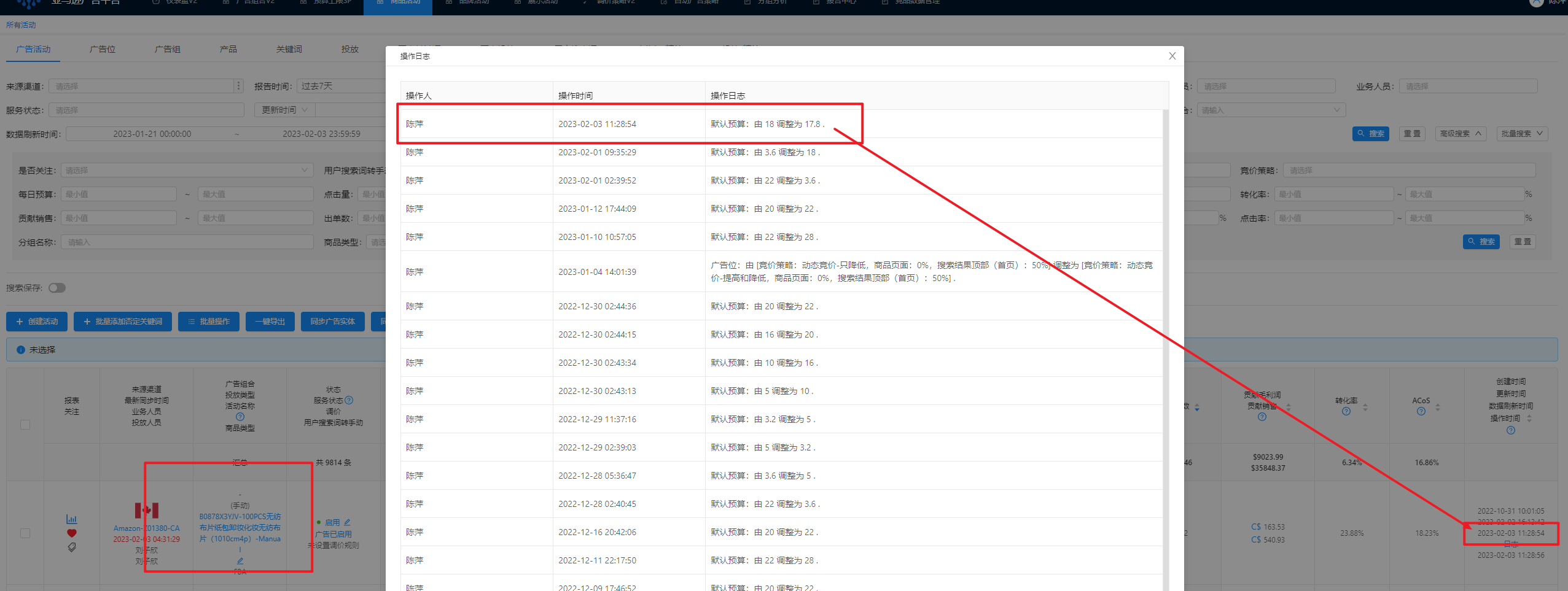The image size is (1568, 591).
Task: Click the help icon under 操作时间 header
Action: (x=1511, y=430)
